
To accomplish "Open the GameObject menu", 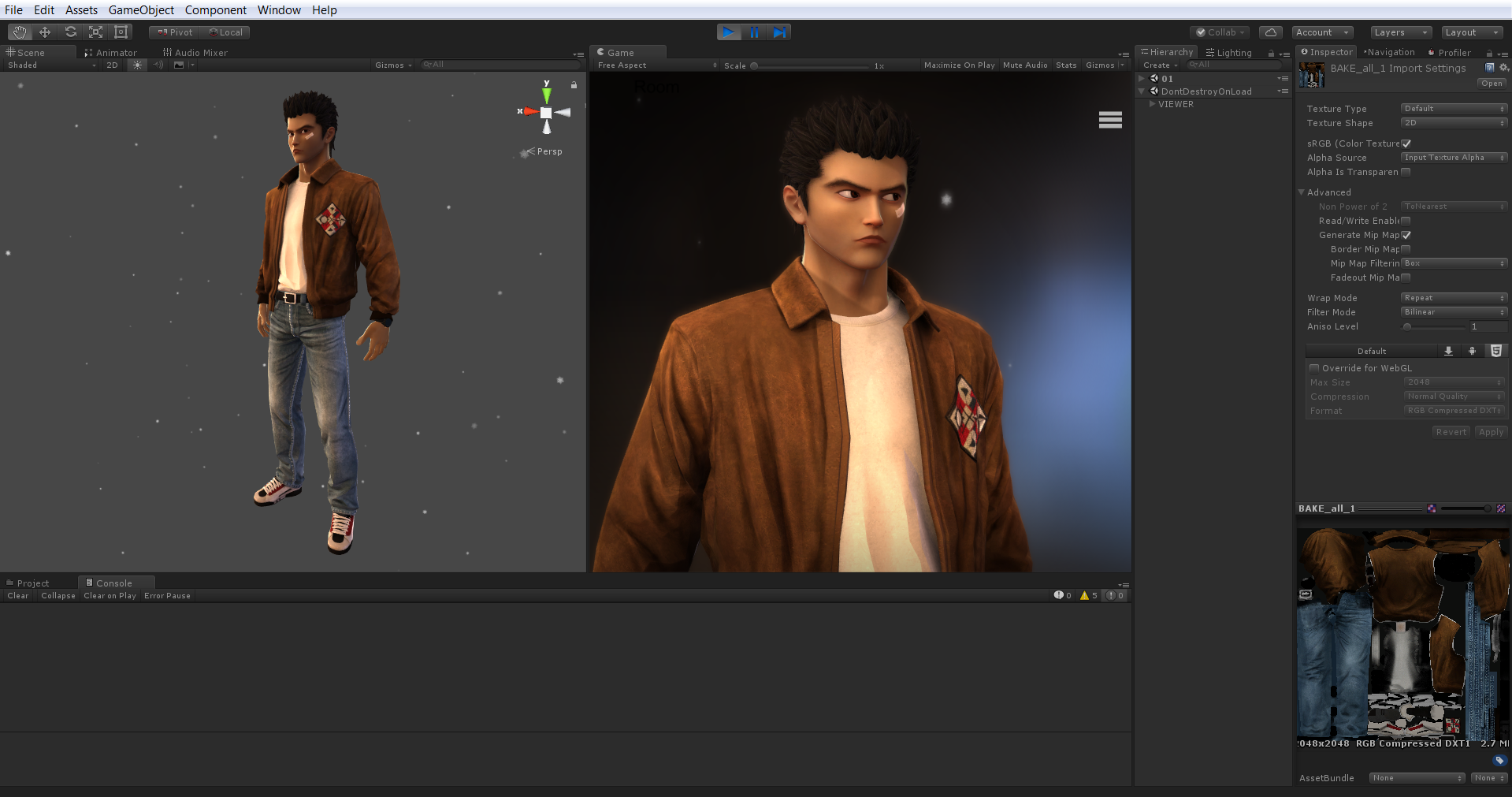I will [141, 10].
